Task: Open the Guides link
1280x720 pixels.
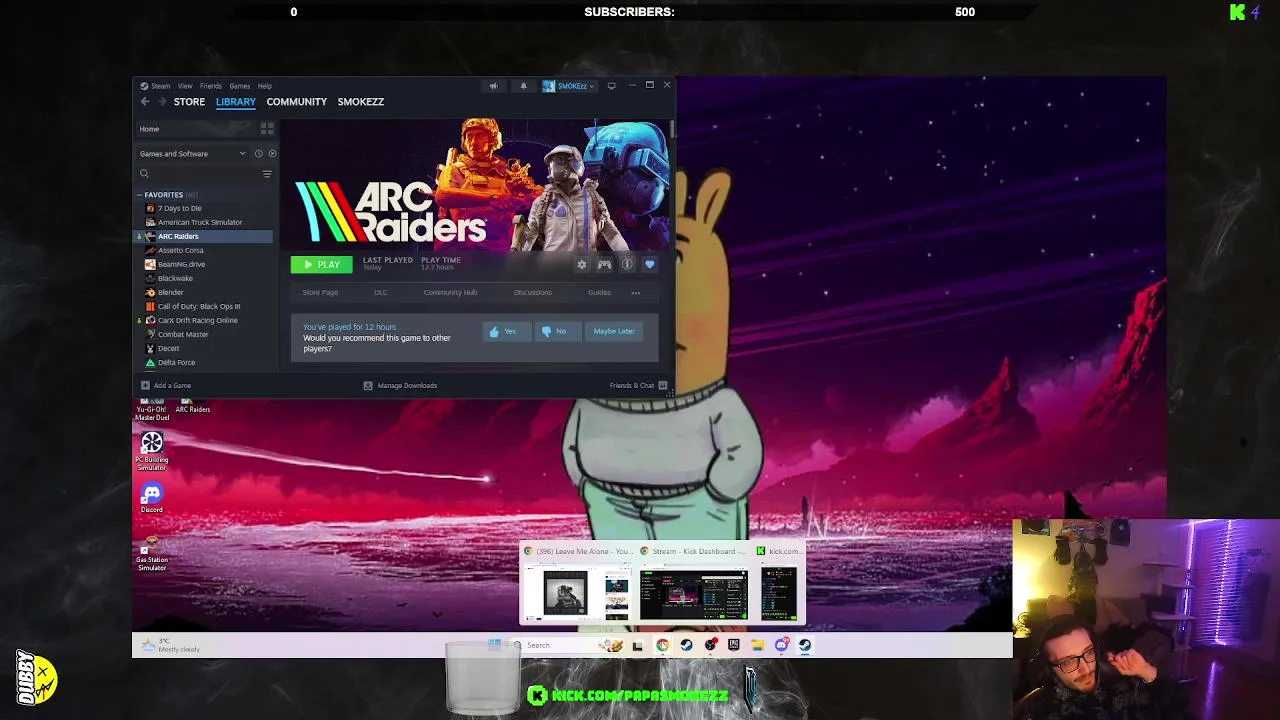Action: point(599,292)
